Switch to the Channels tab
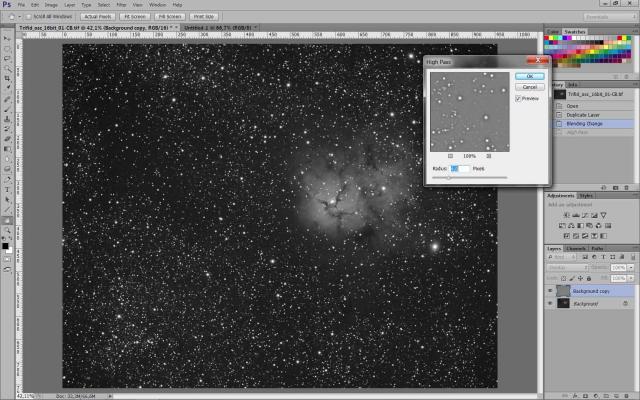 coord(577,248)
